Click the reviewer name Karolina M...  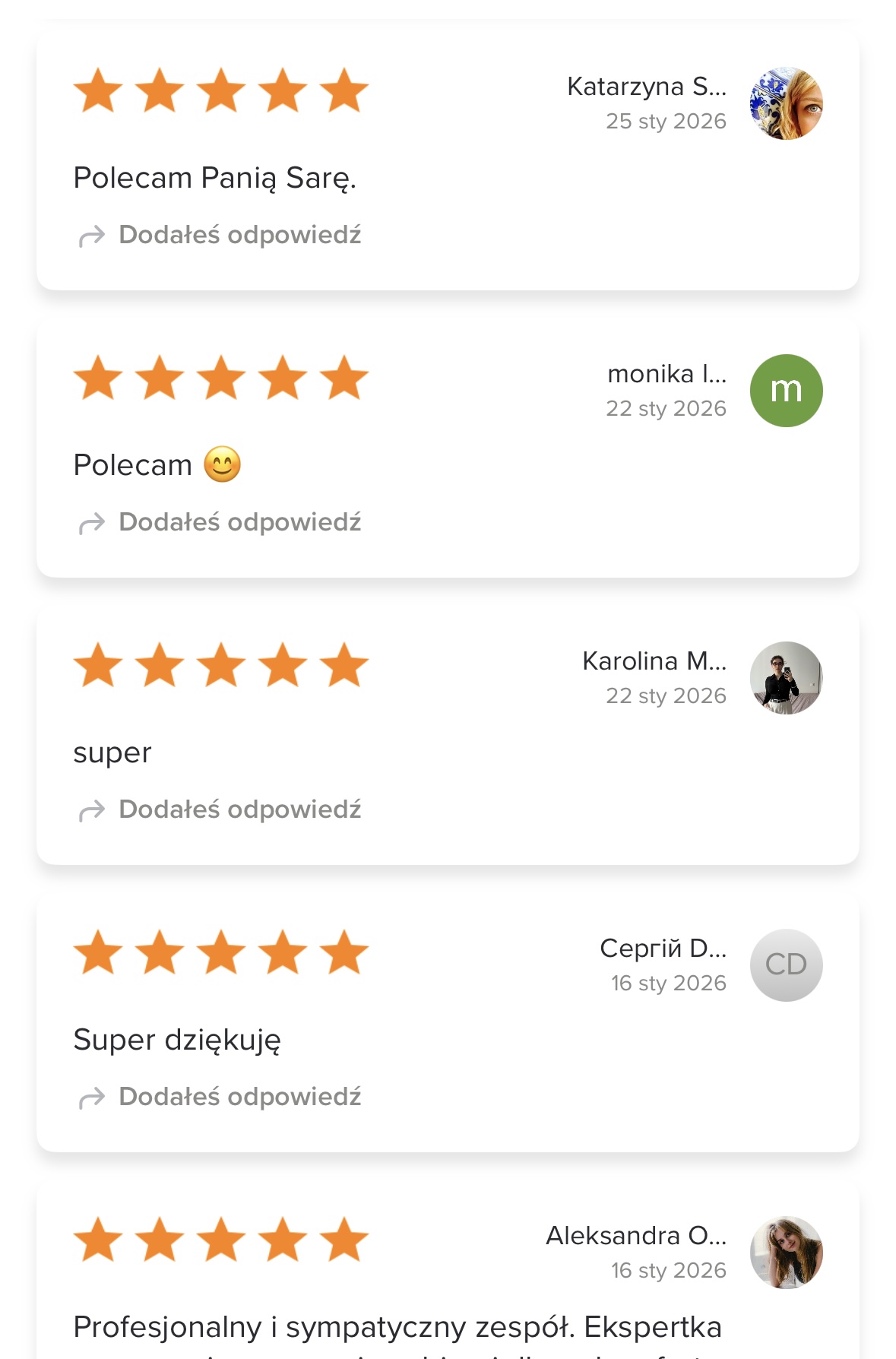(654, 661)
